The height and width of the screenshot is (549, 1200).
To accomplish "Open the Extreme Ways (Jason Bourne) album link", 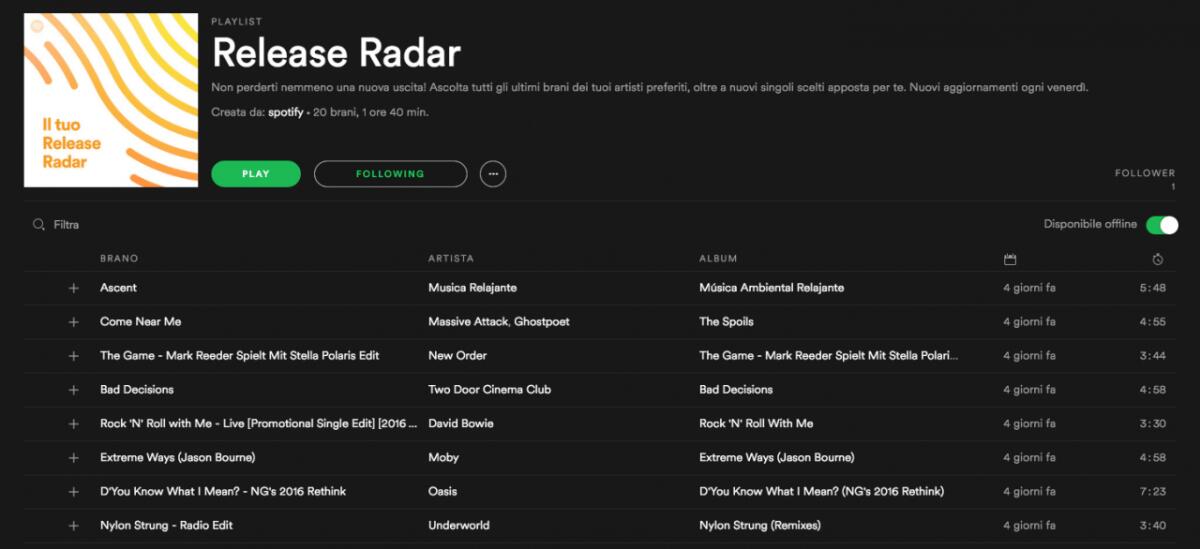I will pyautogui.click(x=776, y=458).
